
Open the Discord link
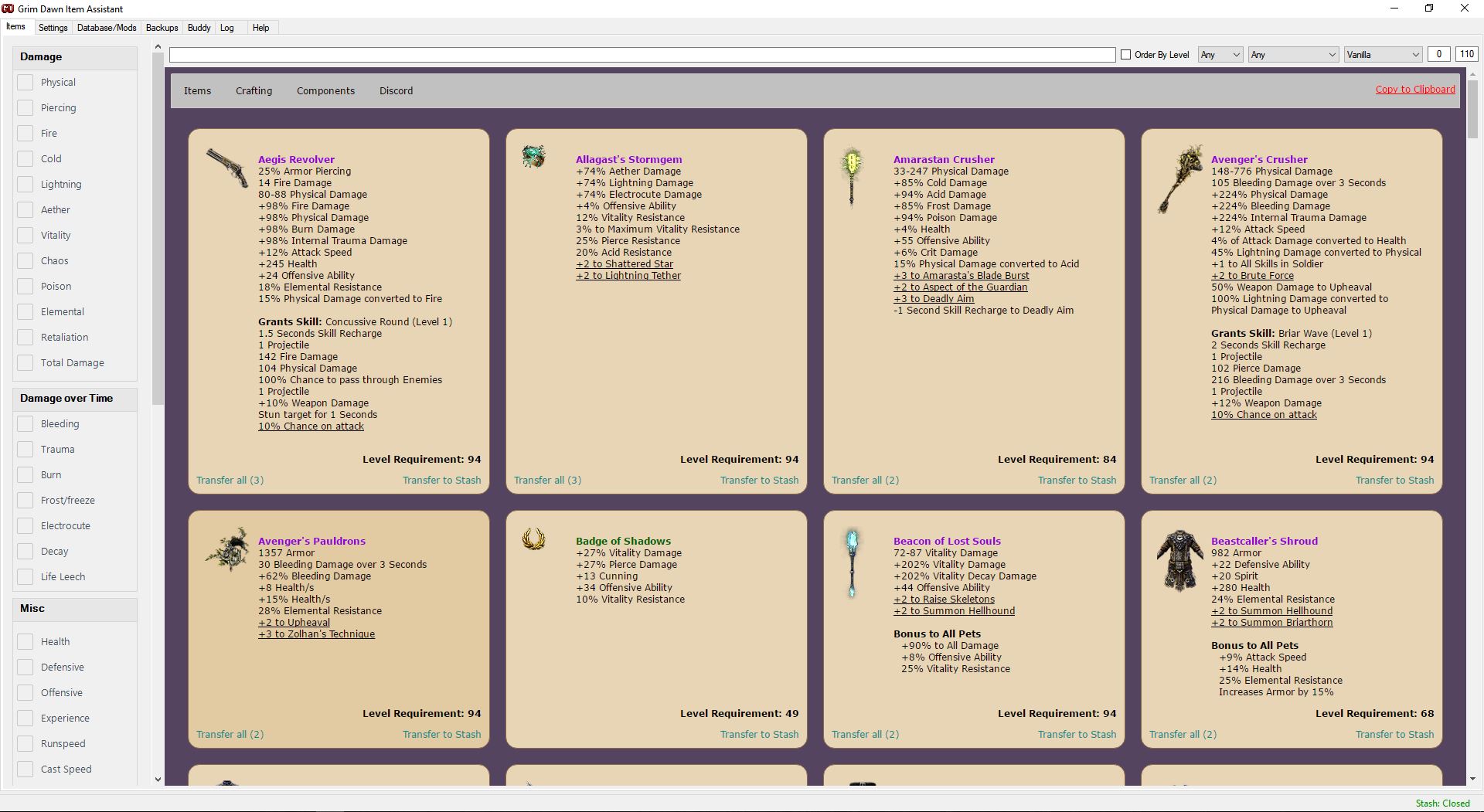pos(396,90)
